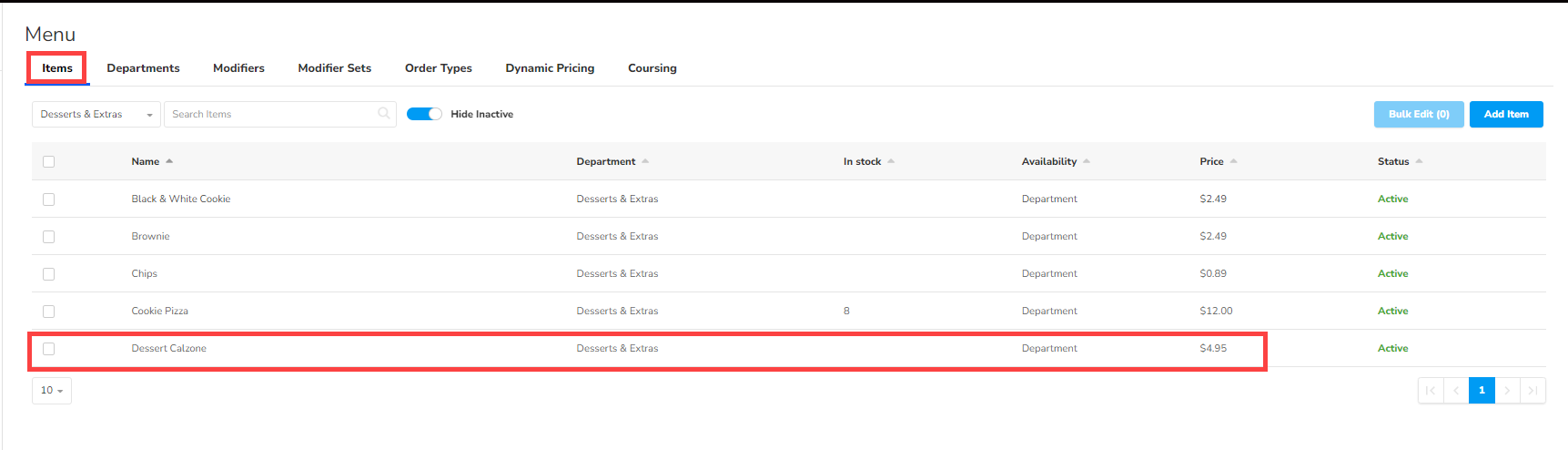This screenshot has height=450, width=1568.
Task: Sort by Name column arrow
Action: pos(169,161)
